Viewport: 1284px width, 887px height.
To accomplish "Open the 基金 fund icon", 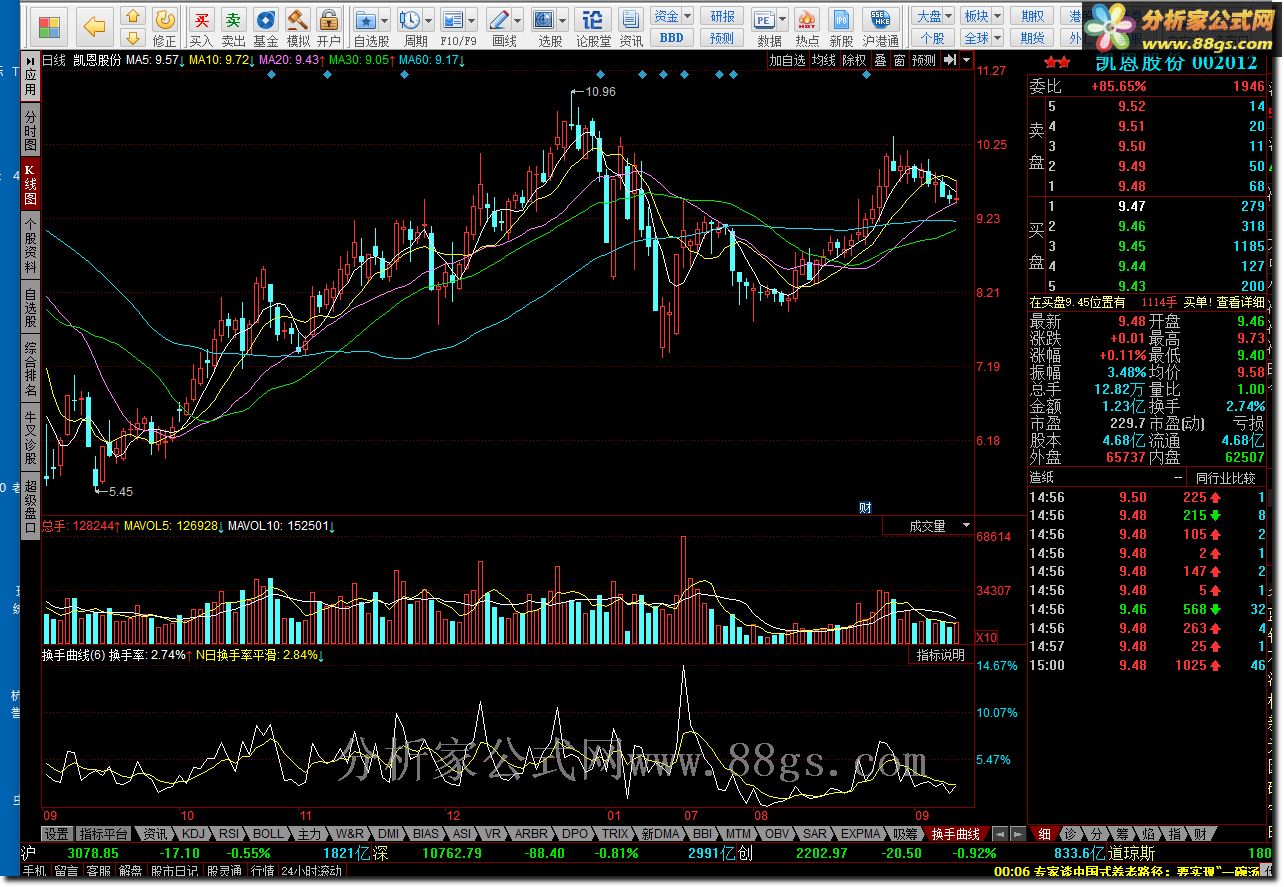I will click(x=265, y=27).
